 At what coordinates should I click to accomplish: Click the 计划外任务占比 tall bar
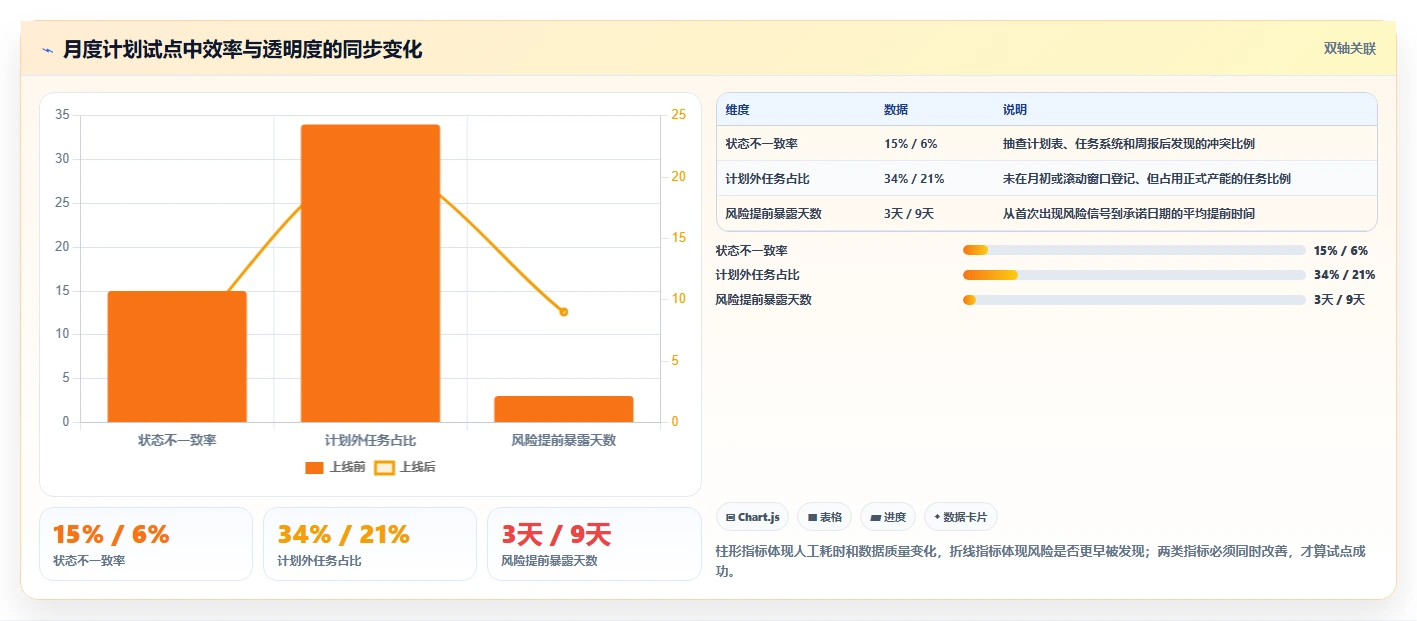(370, 273)
